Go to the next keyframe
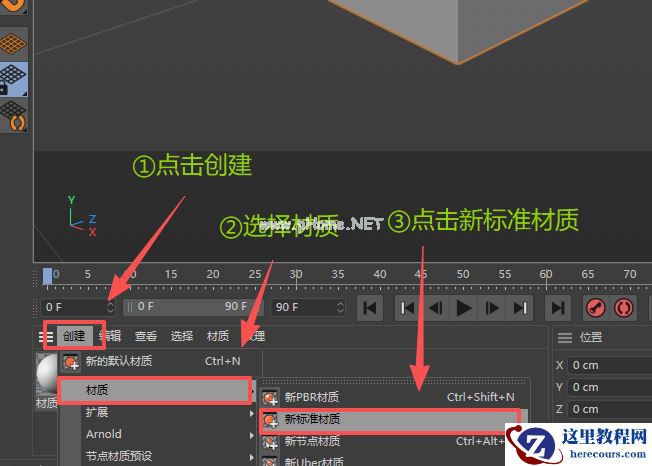 click(x=519, y=308)
